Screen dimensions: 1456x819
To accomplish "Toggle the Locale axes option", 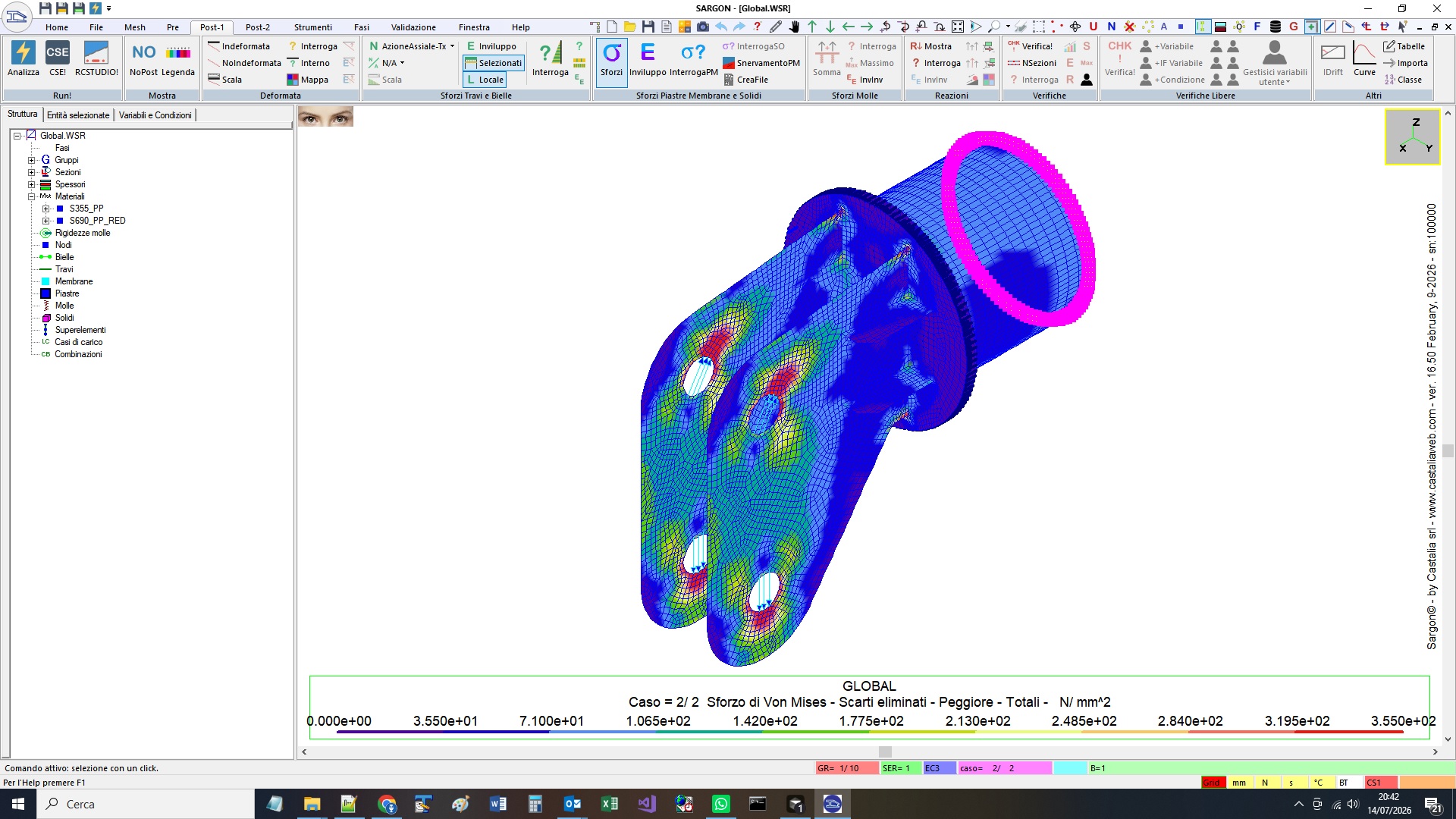I will point(485,80).
